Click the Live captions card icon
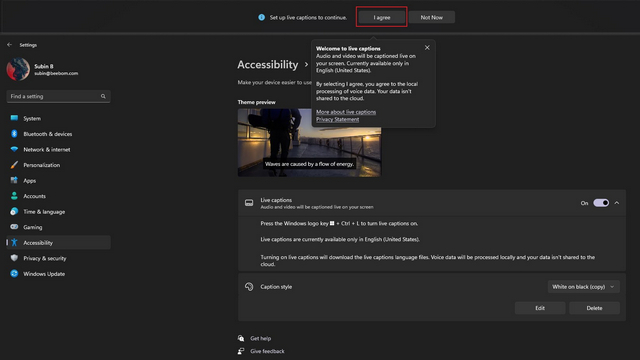This screenshot has width=640, height=360. (x=249, y=203)
